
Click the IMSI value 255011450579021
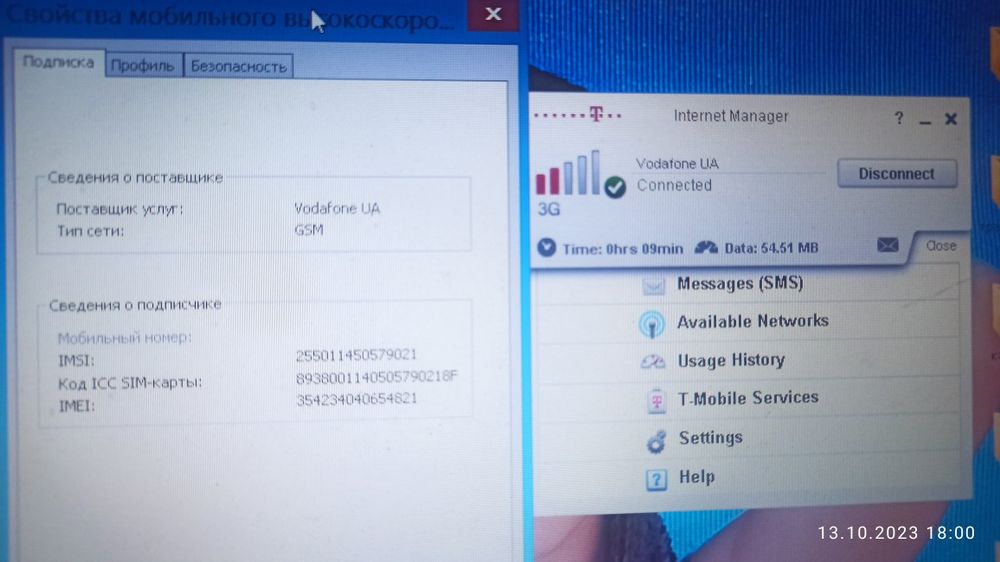[x=356, y=355]
